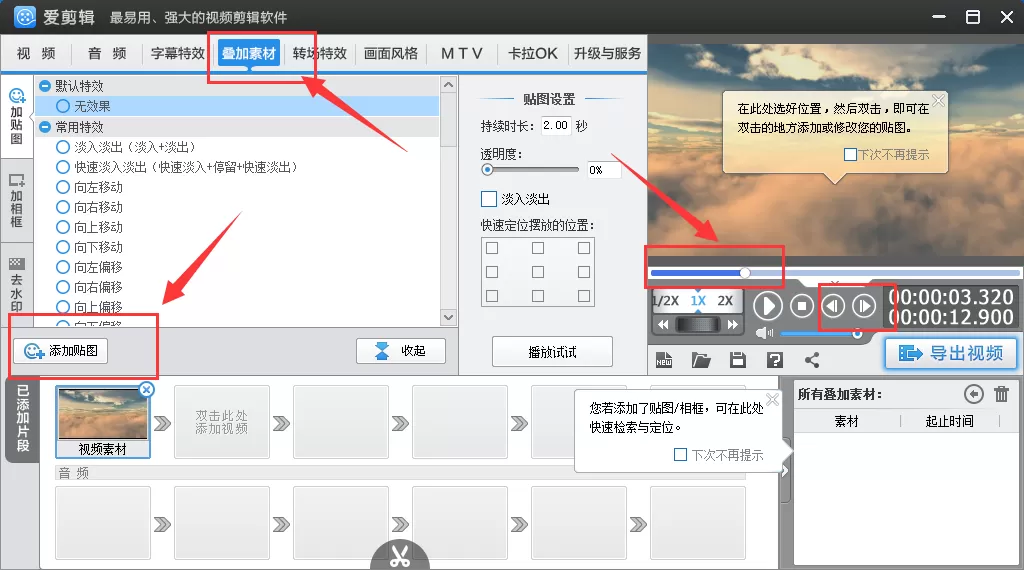Delete overlay material with trash icon
The image size is (1024, 570).
point(1002,394)
